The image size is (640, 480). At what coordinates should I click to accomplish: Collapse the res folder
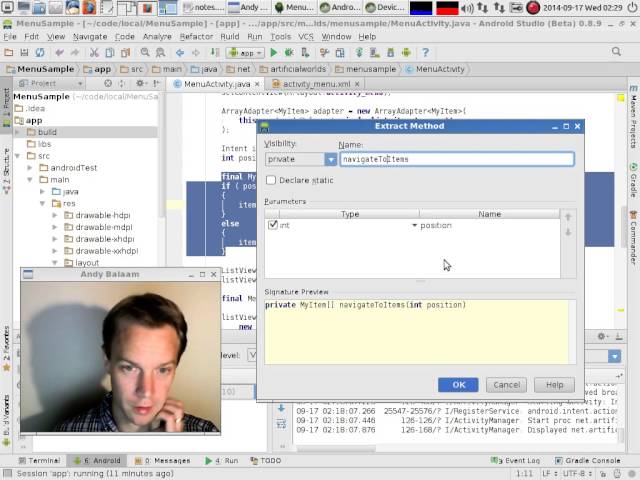[x=42, y=203]
